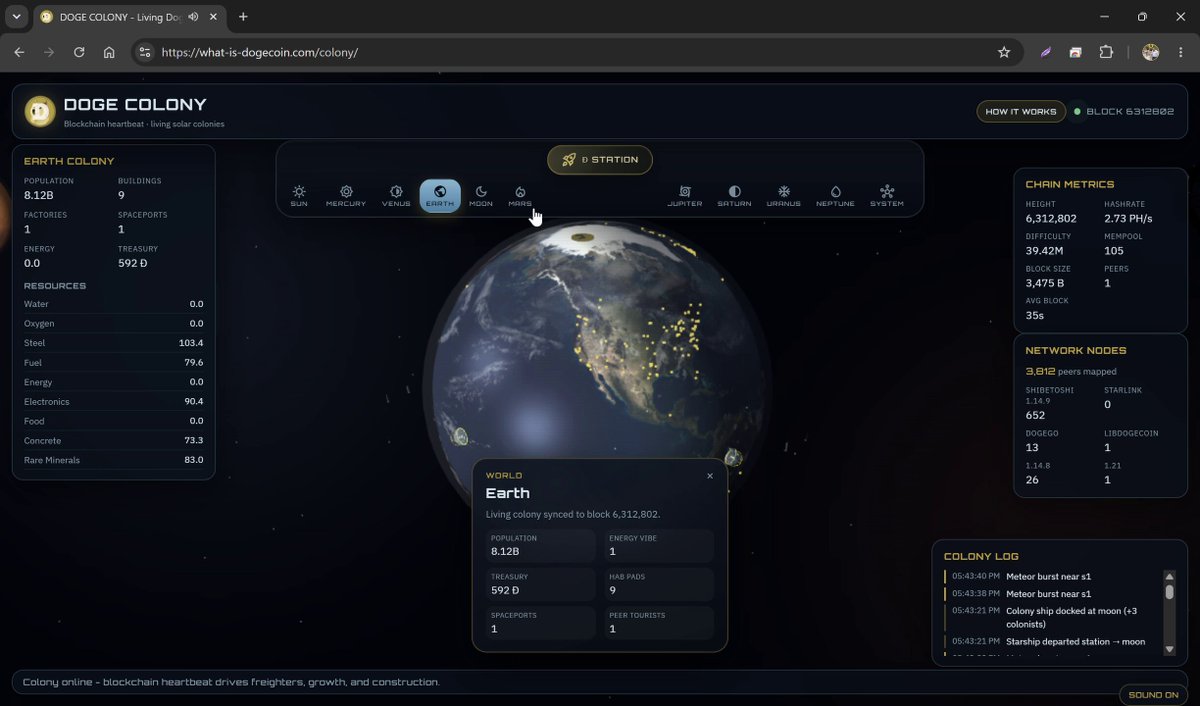This screenshot has height=706, width=1200.
Task: Close the DOGE COLONY tab
Action: [x=213, y=17]
